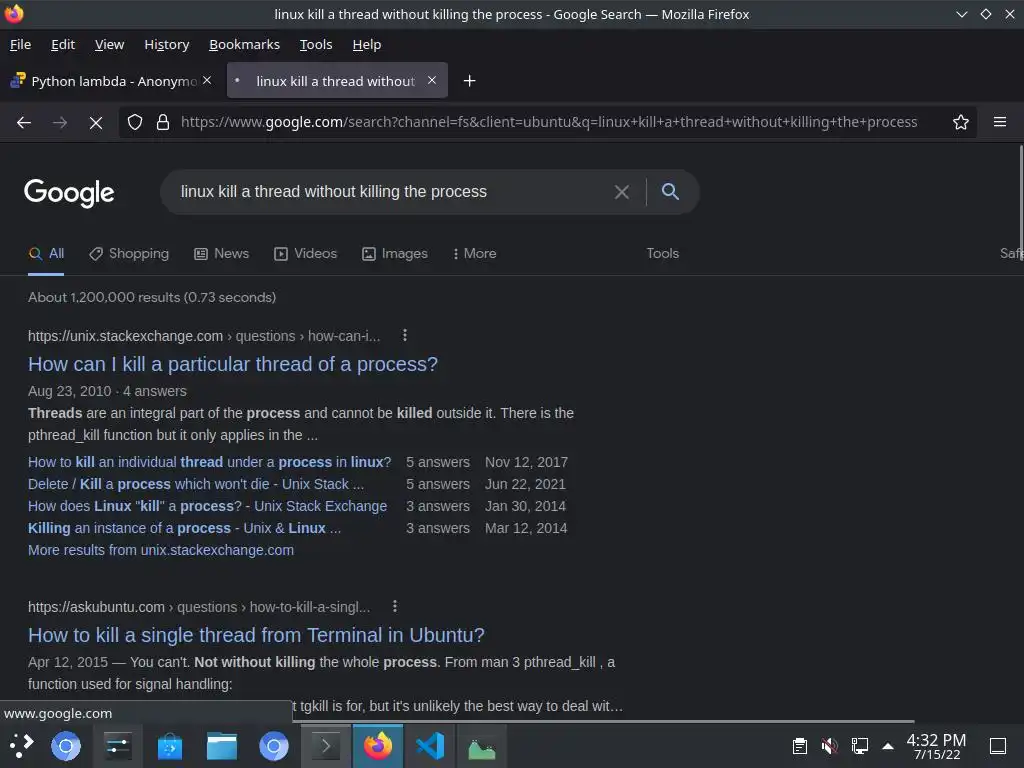Expand the More search filters dropdown

coord(474,253)
